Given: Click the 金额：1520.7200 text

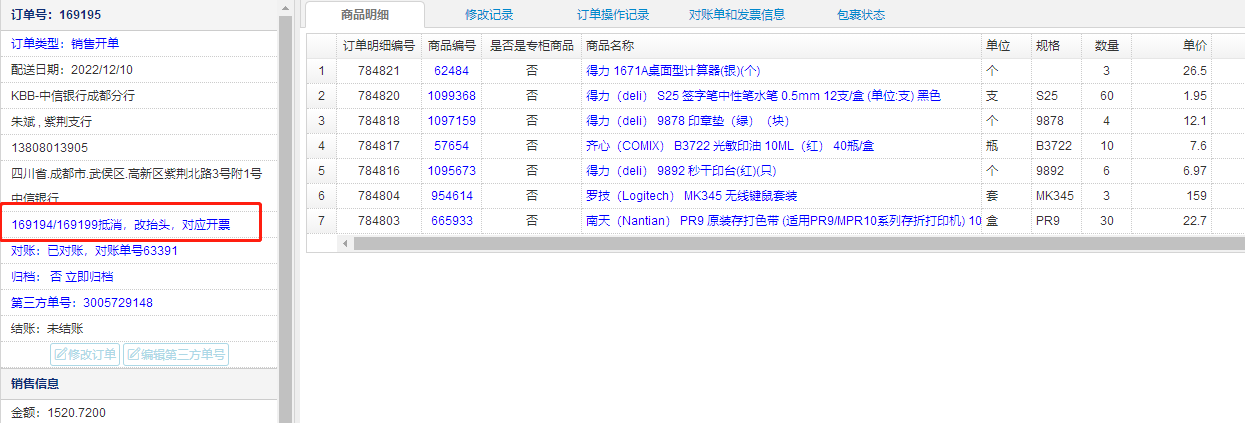Looking at the screenshot, I should (x=59, y=413).
